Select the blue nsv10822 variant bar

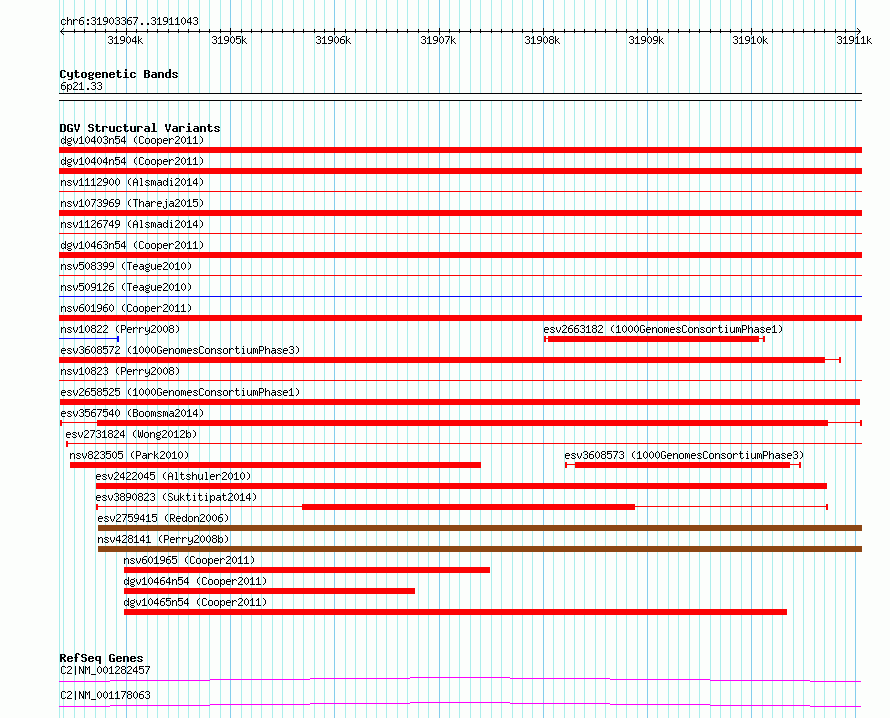point(89,339)
